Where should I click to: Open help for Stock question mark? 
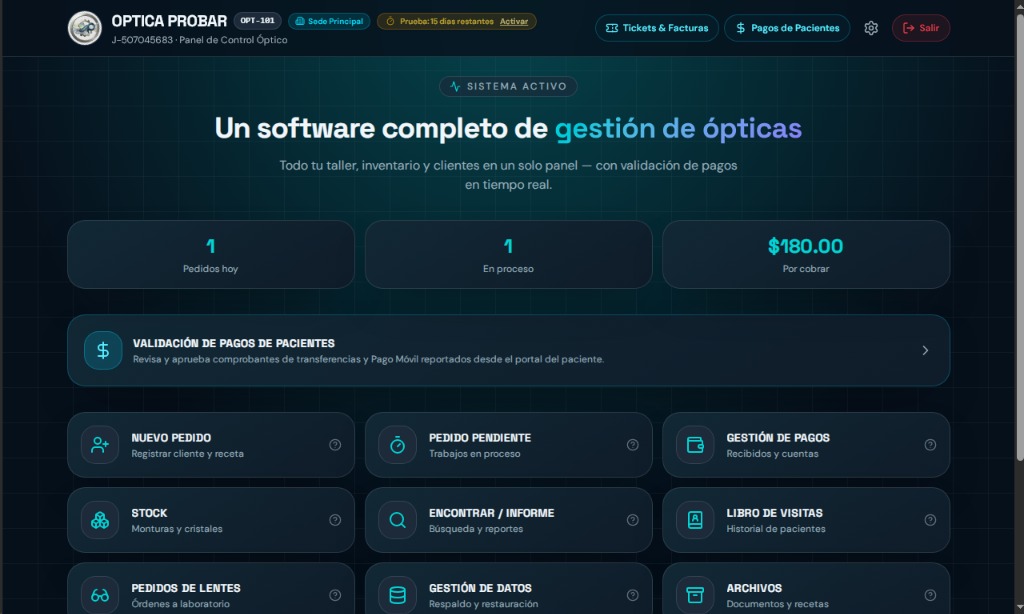pyautogui.click(x=335, y=520)
